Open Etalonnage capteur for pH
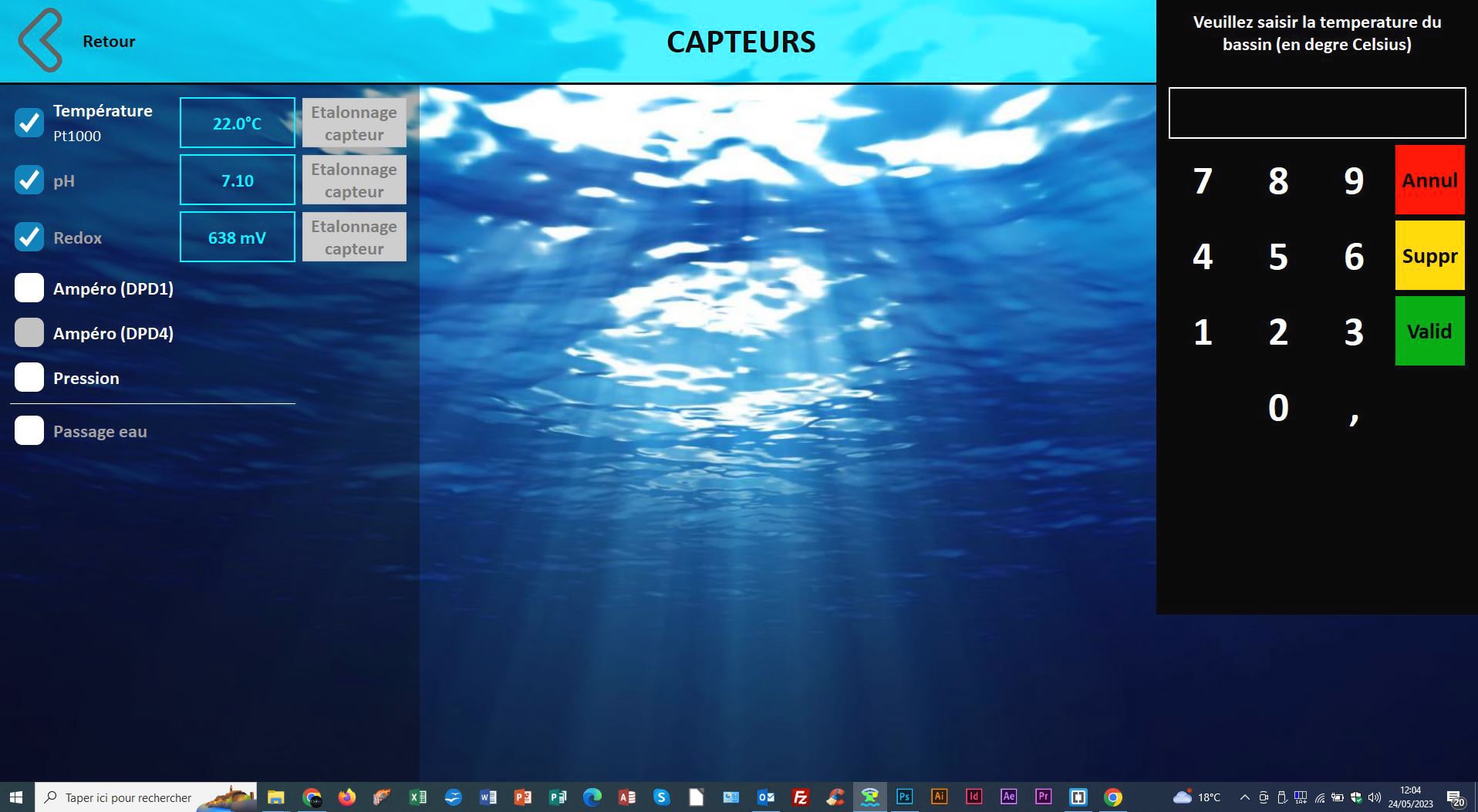The height and width of the screenshot is (812, 1478). click(354, 180)
